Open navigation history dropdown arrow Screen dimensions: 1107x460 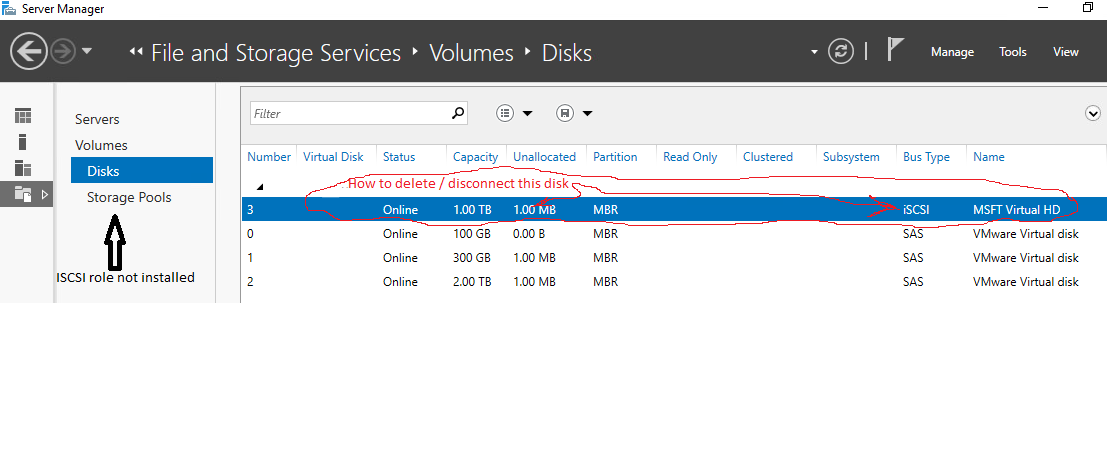[87, 51]
